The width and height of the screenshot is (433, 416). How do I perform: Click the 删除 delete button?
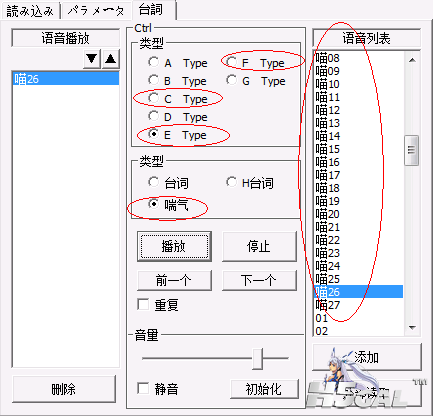64,389
